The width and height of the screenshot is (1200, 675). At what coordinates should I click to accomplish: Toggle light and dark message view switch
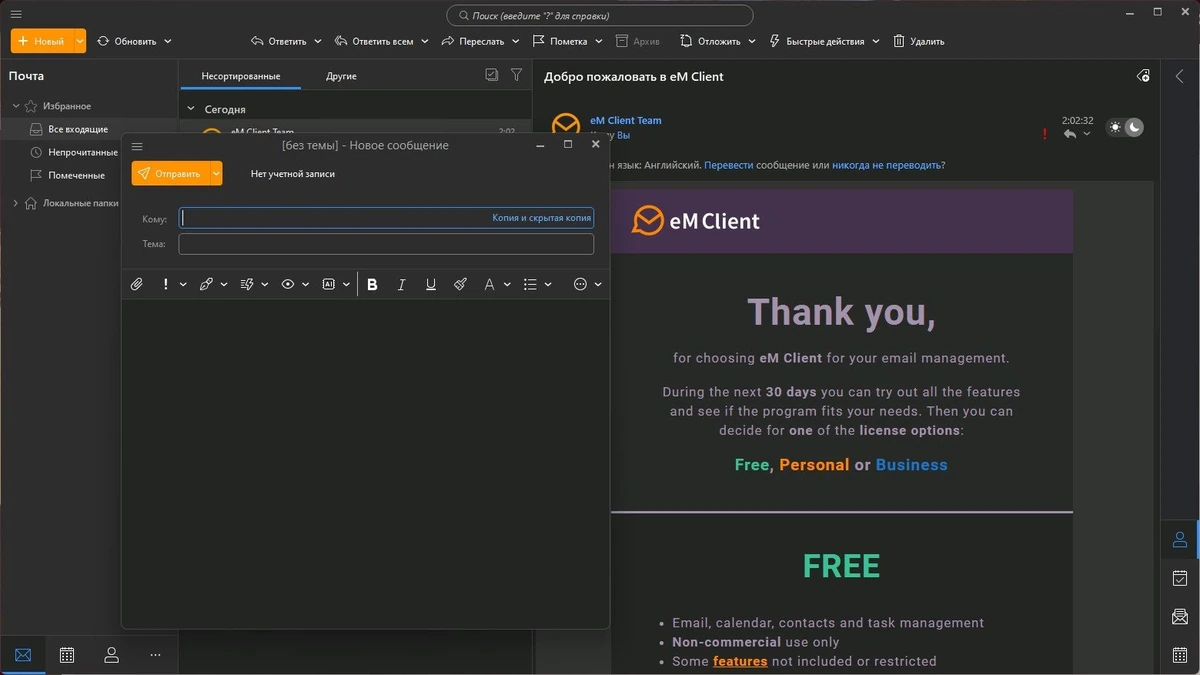tap(1125, 128)
